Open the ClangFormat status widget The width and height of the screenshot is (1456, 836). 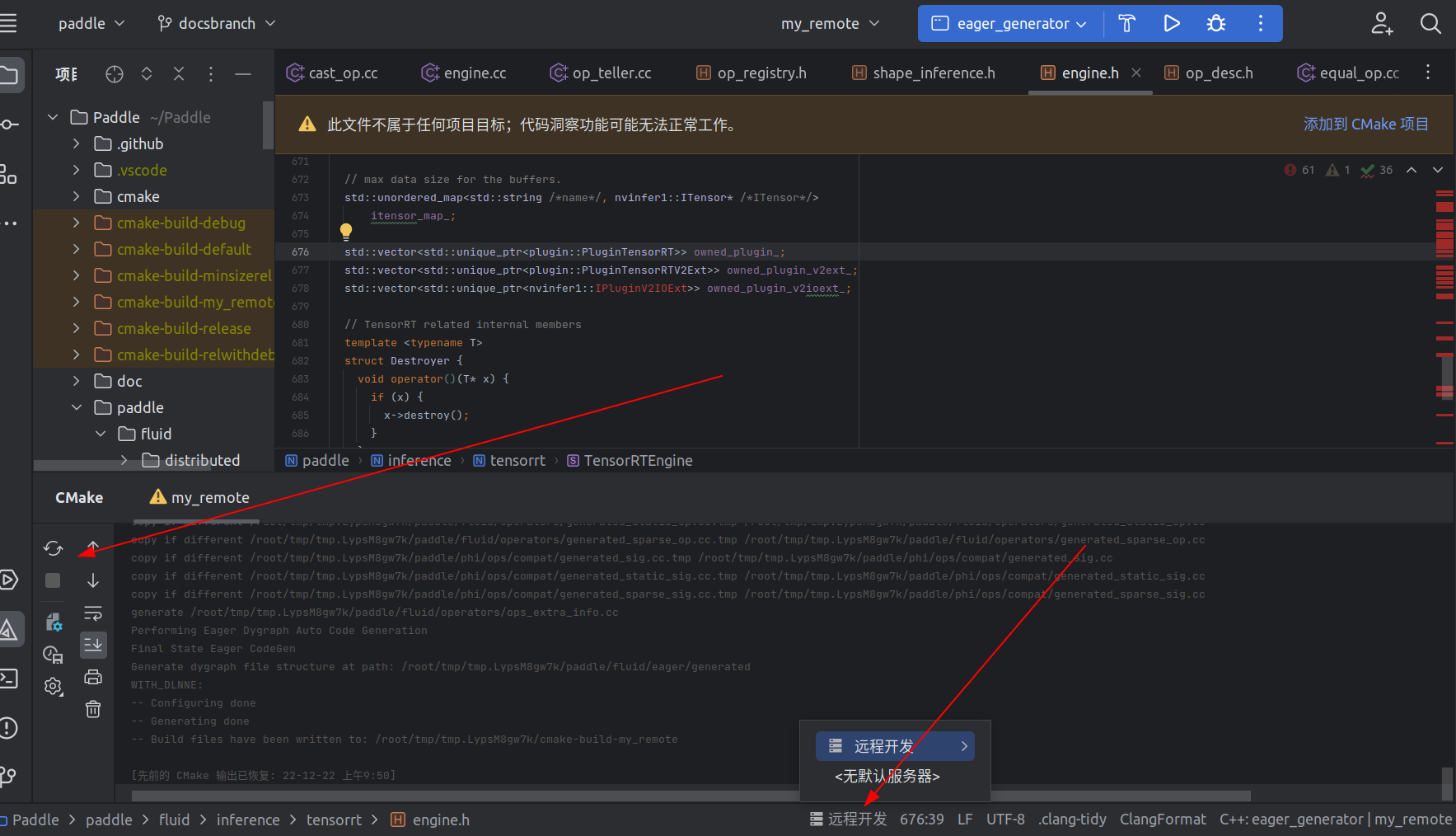[x=1163, y=819]
